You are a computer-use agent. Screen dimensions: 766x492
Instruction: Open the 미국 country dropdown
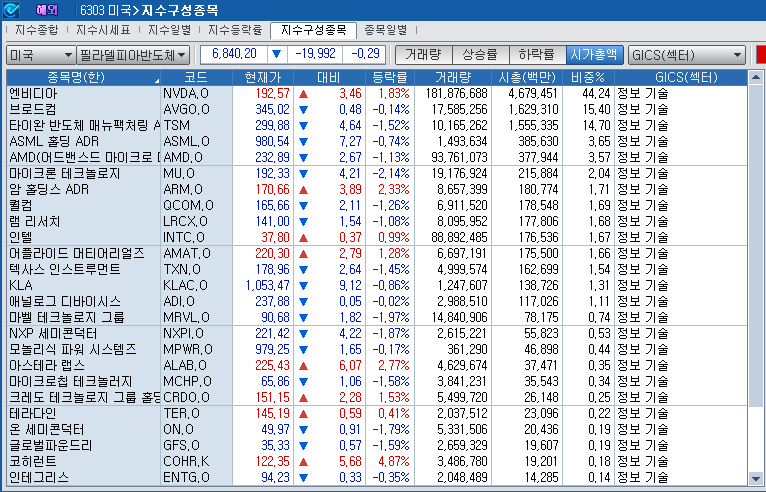point(41,54)
